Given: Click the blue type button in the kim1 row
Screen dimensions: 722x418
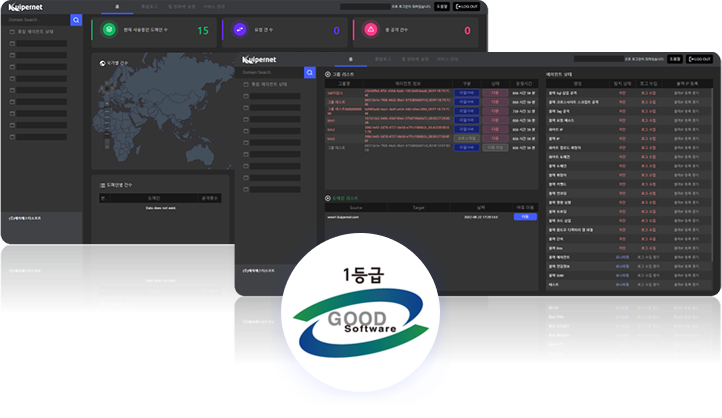Looking at the screenshot, I should click(467, 120).
